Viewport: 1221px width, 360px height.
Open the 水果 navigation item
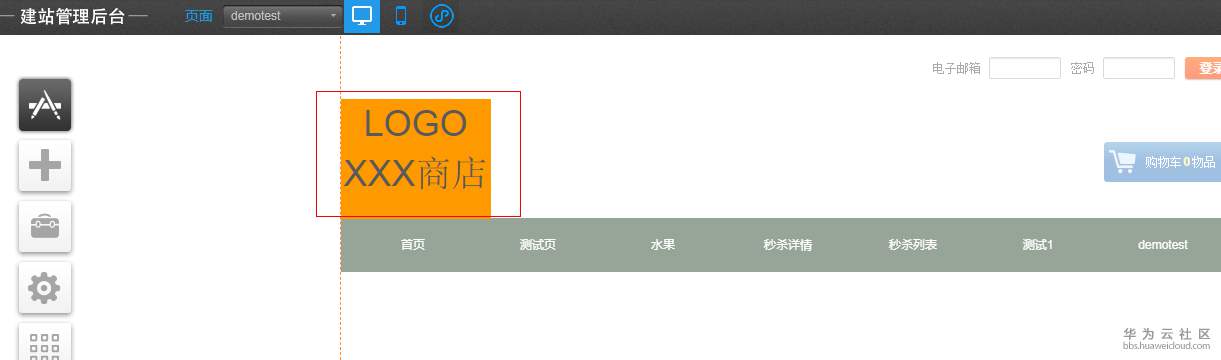click(x=662, y=245)
